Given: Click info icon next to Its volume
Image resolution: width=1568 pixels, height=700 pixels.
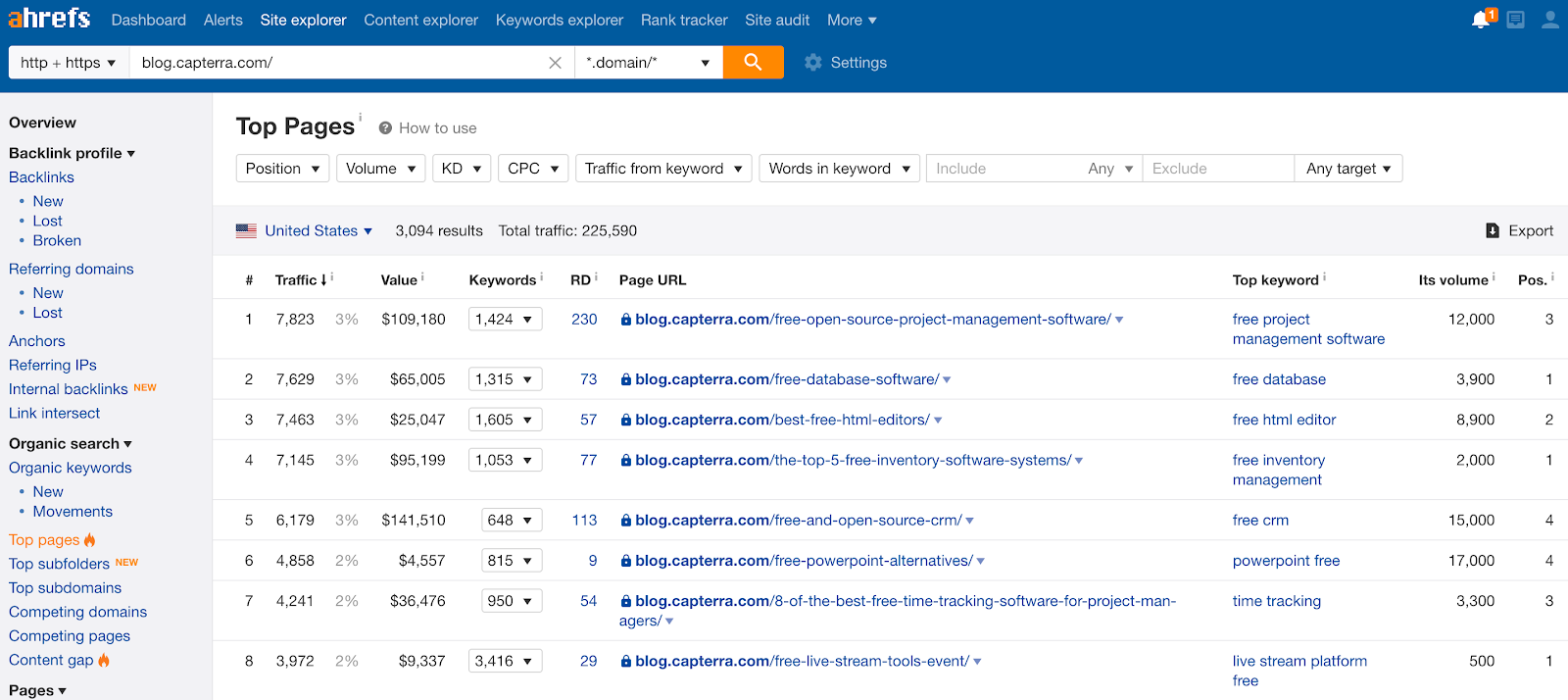Looking at the screenshot, I should coord(1494,277).
